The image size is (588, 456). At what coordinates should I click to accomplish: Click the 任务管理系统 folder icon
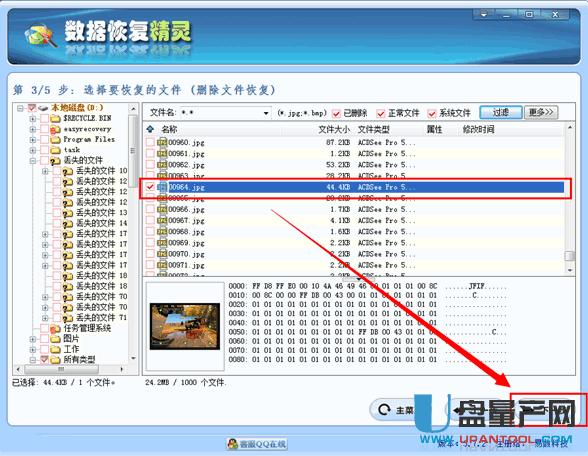56,329
